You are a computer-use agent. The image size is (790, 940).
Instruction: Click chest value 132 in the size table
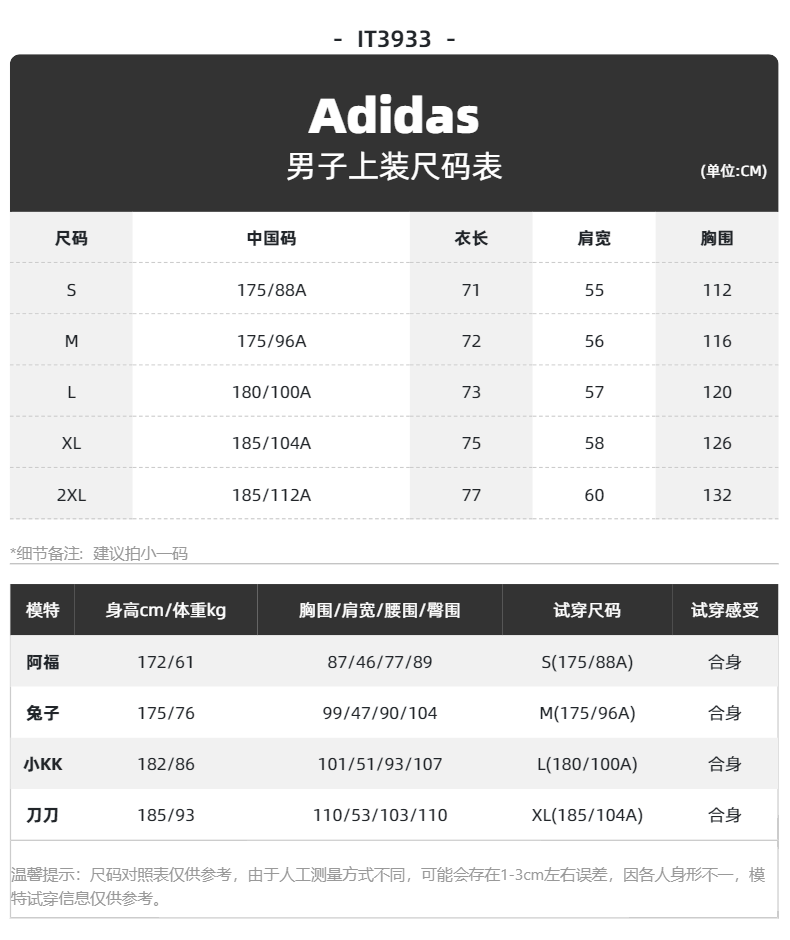[x=717, y=495]
